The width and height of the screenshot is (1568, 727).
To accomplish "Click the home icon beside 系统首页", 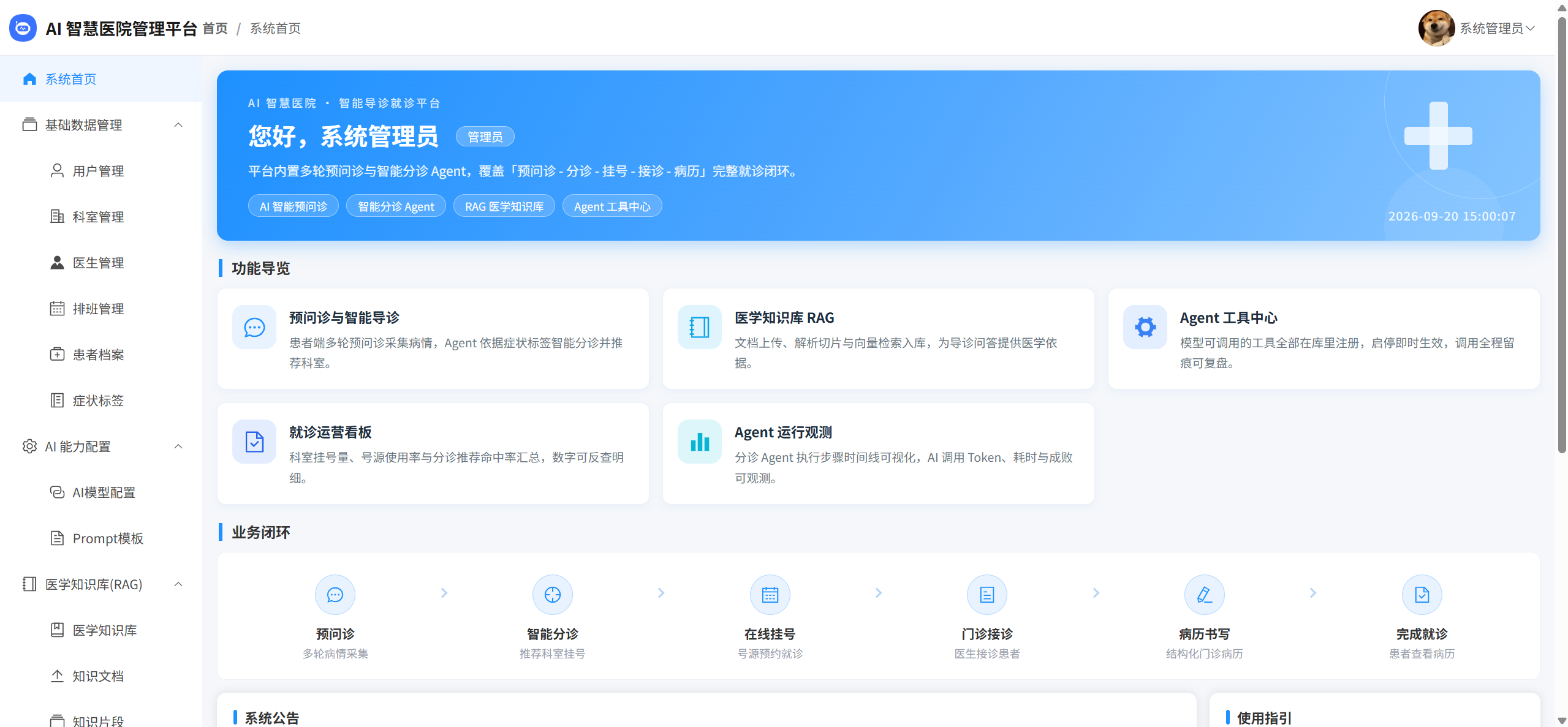I will pos(29,79).
